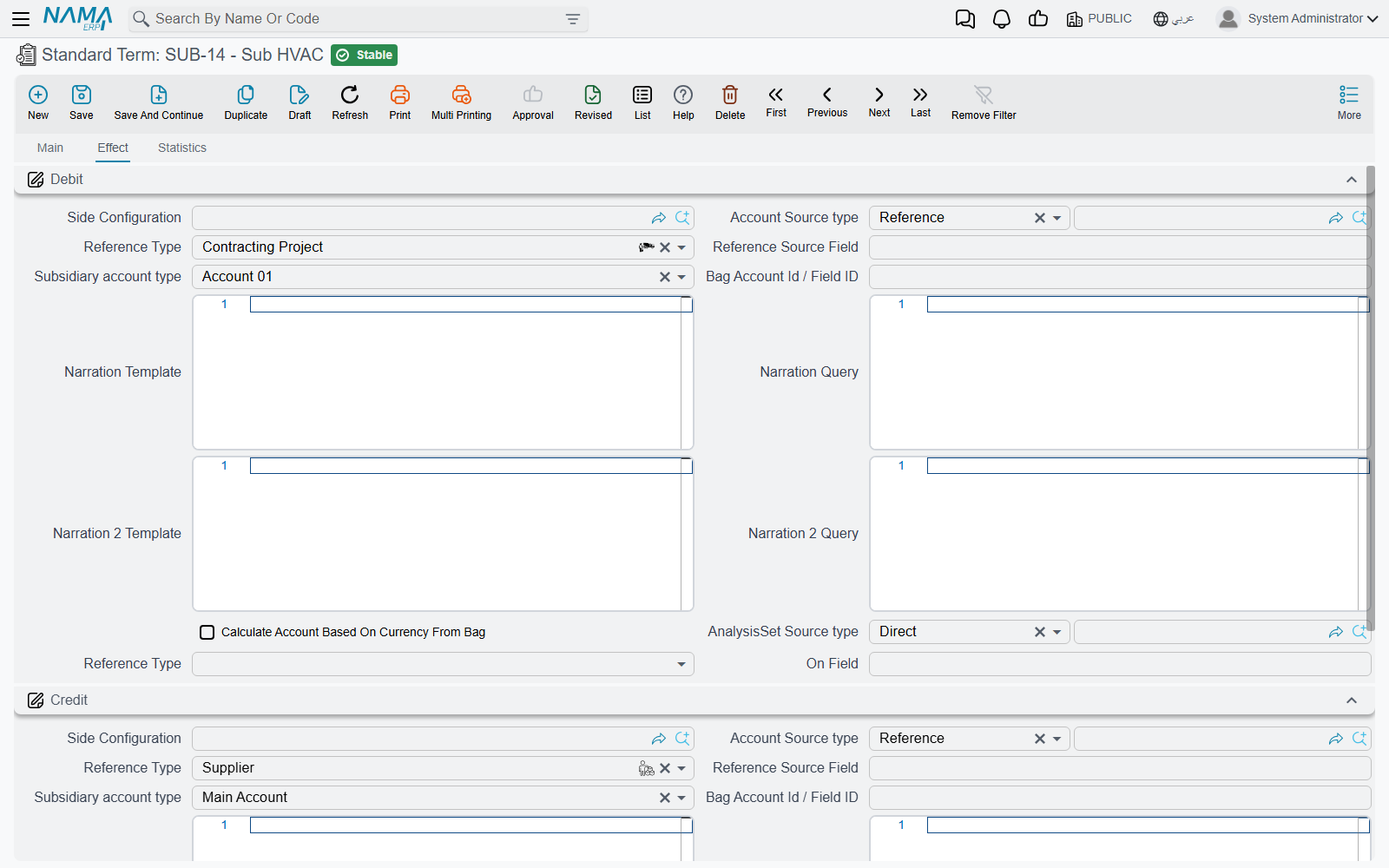This screenshot has width=1389, height=868.
Task: Clear Main Account subsidiary value
Action: click(665, 798)
